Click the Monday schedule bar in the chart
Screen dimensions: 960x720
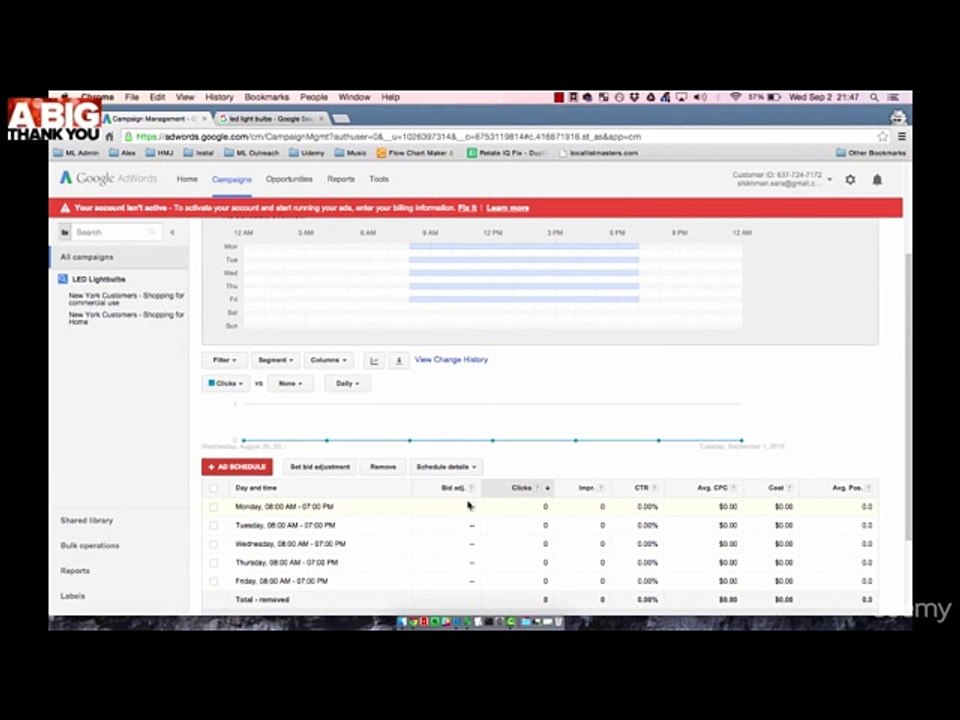pyautogui.click(x=524, y=247)
